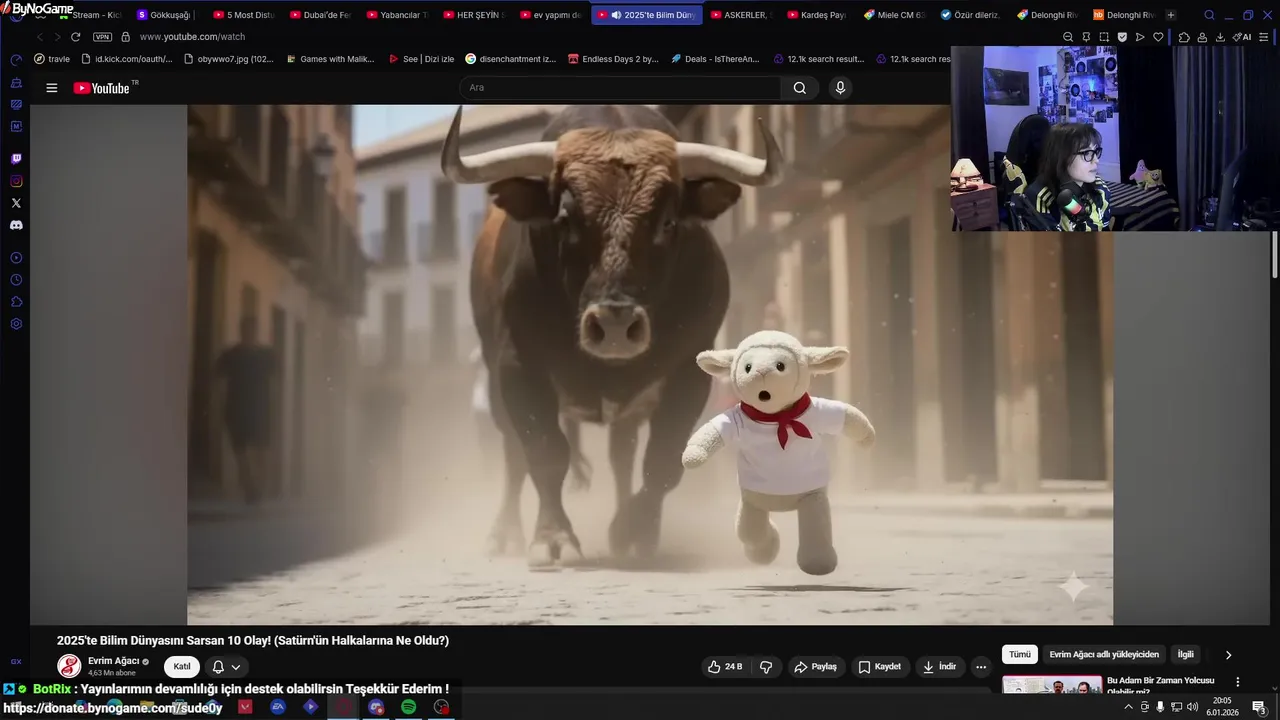This screenshot has height=720, width=1280.
Task: Click the pin icon in the address bar
Action: point(1086,37)
